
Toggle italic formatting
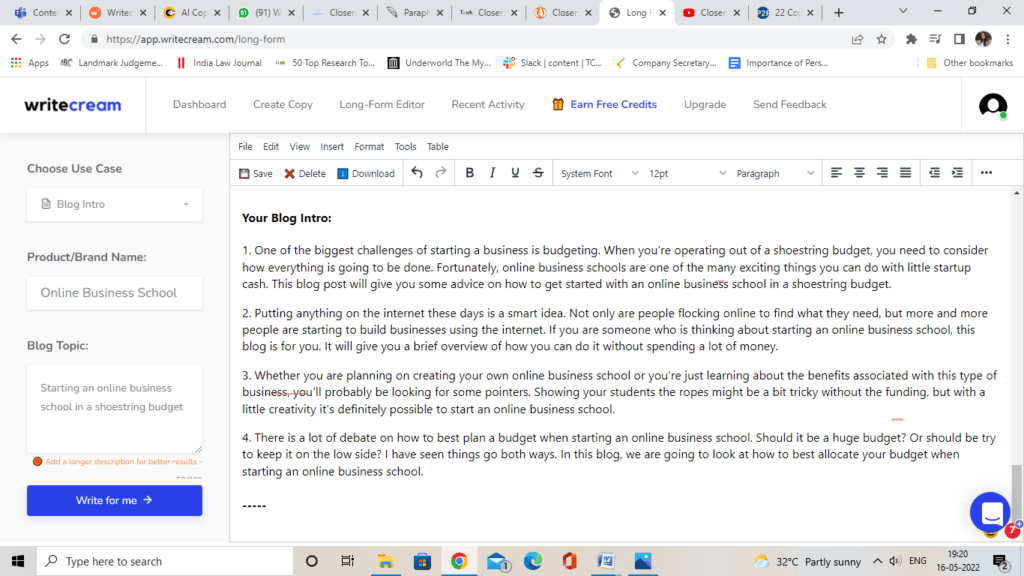(492, 173)
